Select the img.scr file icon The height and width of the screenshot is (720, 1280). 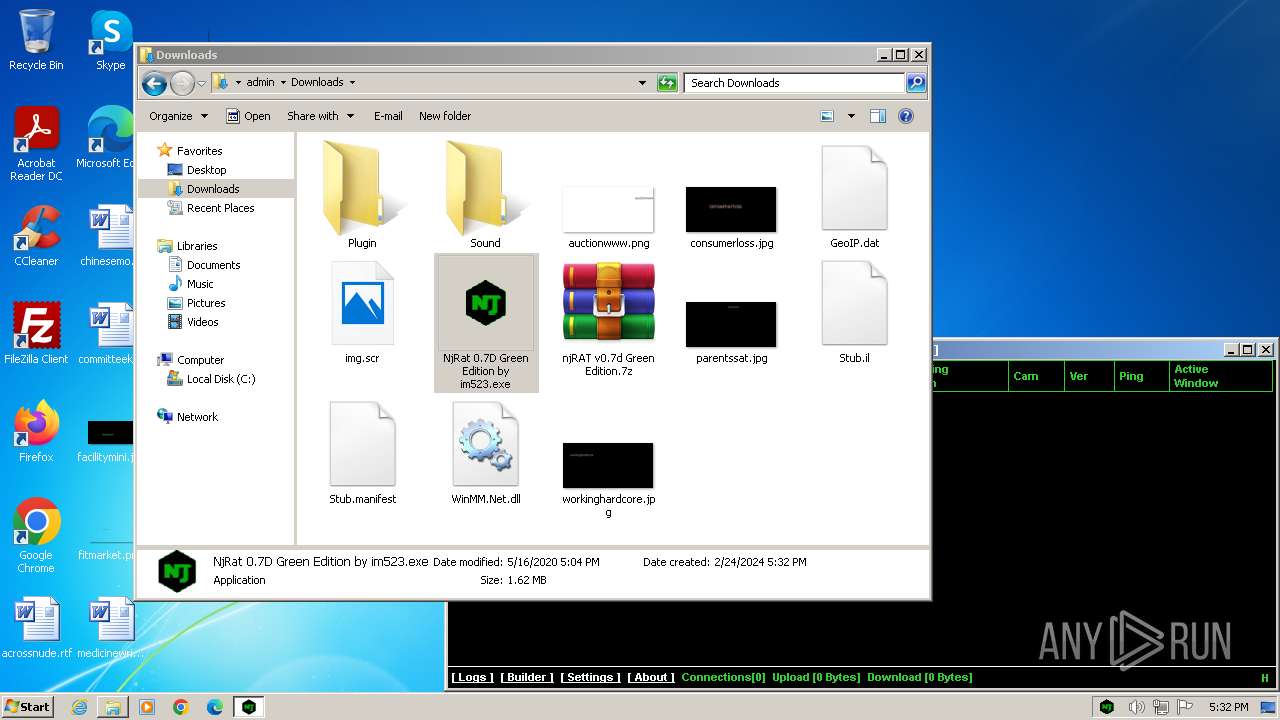click(x=362, y=304)
